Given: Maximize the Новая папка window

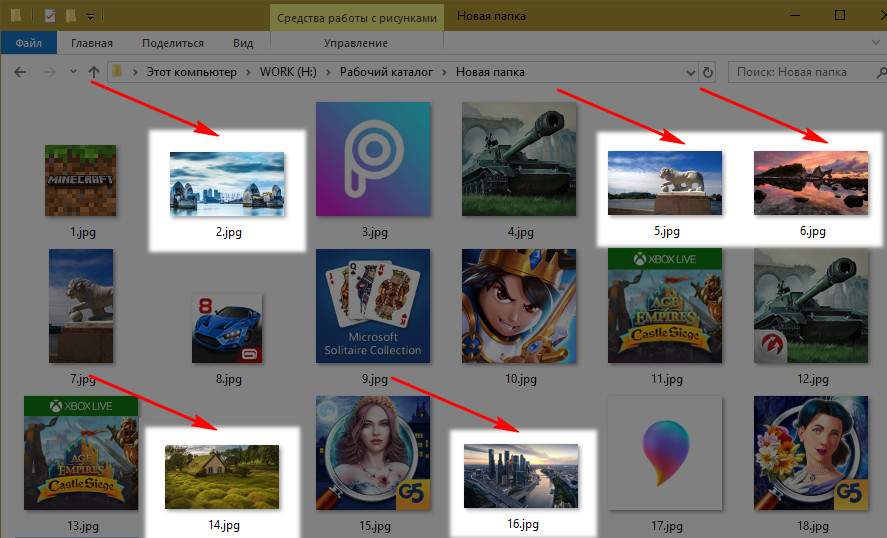Looking at the screenshot, I should coord(840,15).
